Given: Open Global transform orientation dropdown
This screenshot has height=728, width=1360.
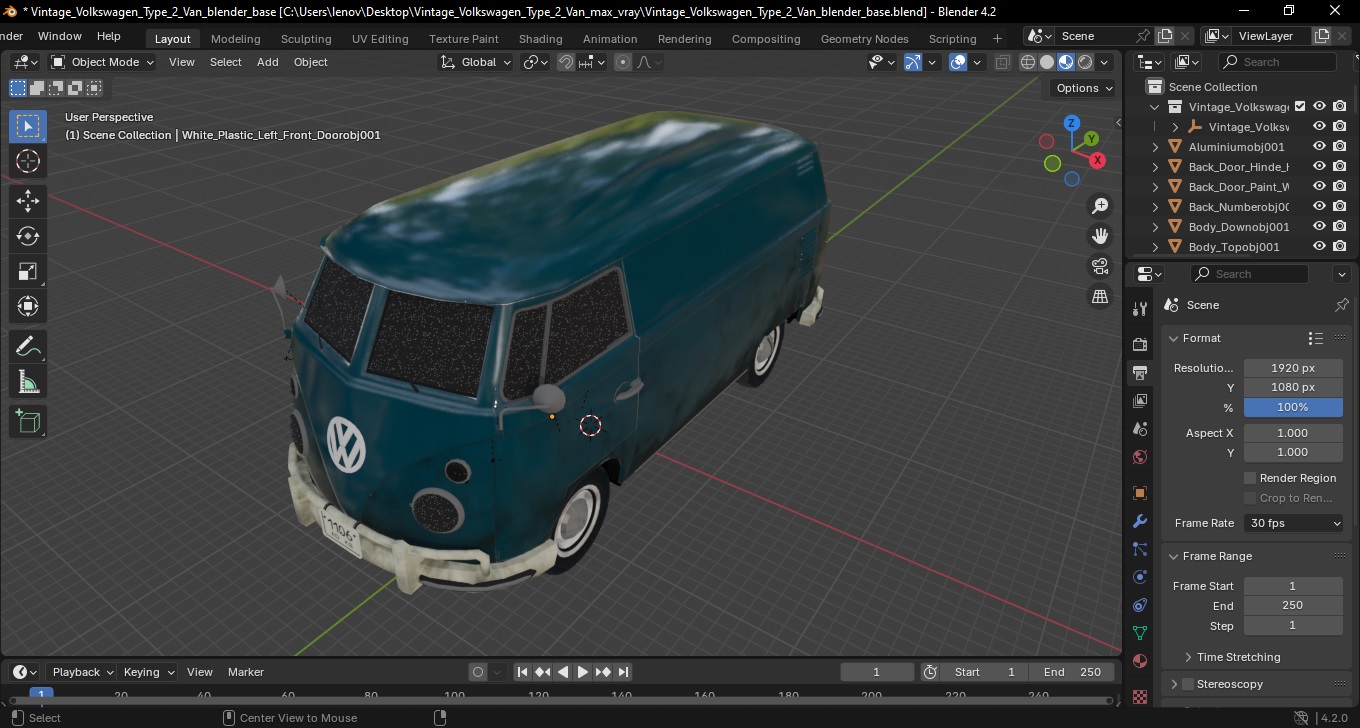Looking at the screenshot, I should [476, 62].
